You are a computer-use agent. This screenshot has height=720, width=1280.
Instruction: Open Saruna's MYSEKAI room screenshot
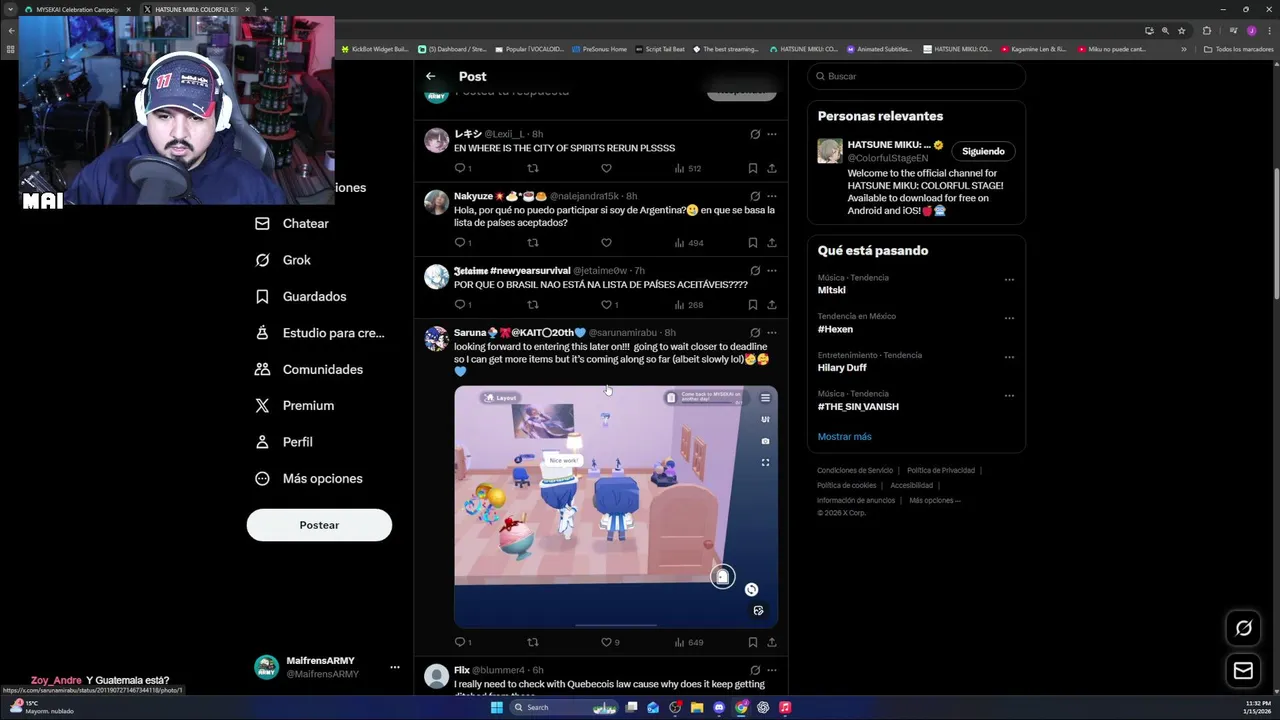pos(616,506)
